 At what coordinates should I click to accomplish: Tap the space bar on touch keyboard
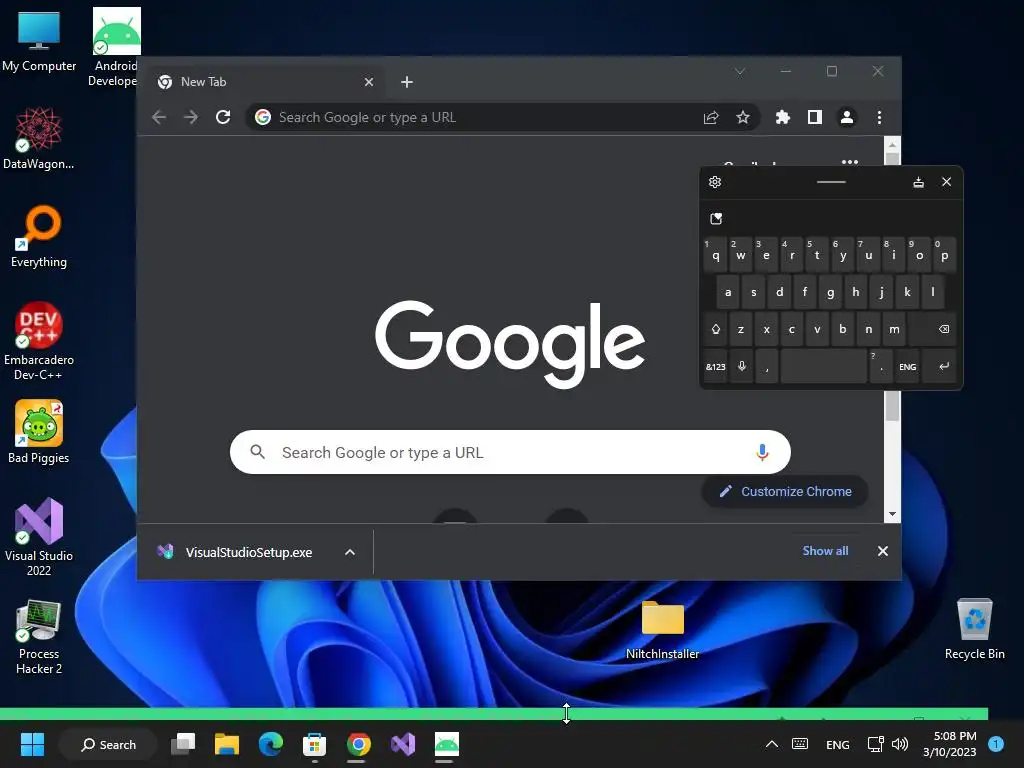(824, 366)
